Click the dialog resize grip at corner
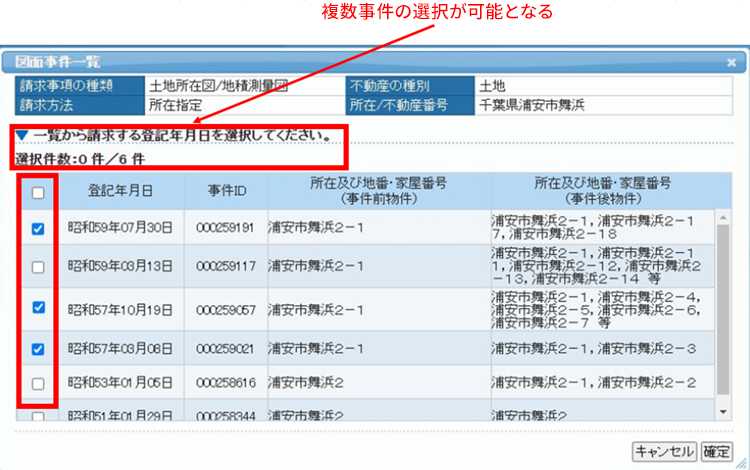750x470 pixels. [742, 462]
